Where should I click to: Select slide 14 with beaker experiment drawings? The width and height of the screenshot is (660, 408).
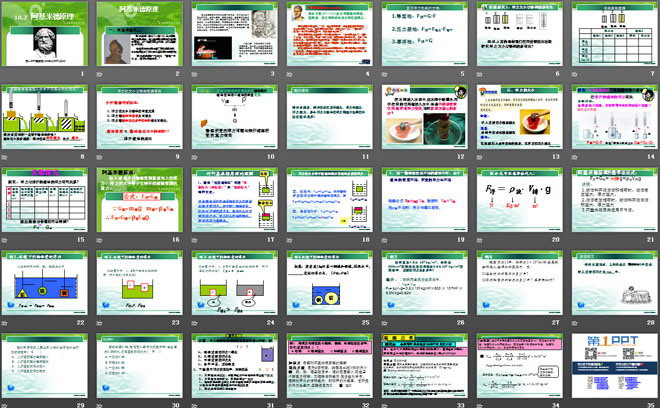[615, 117]
